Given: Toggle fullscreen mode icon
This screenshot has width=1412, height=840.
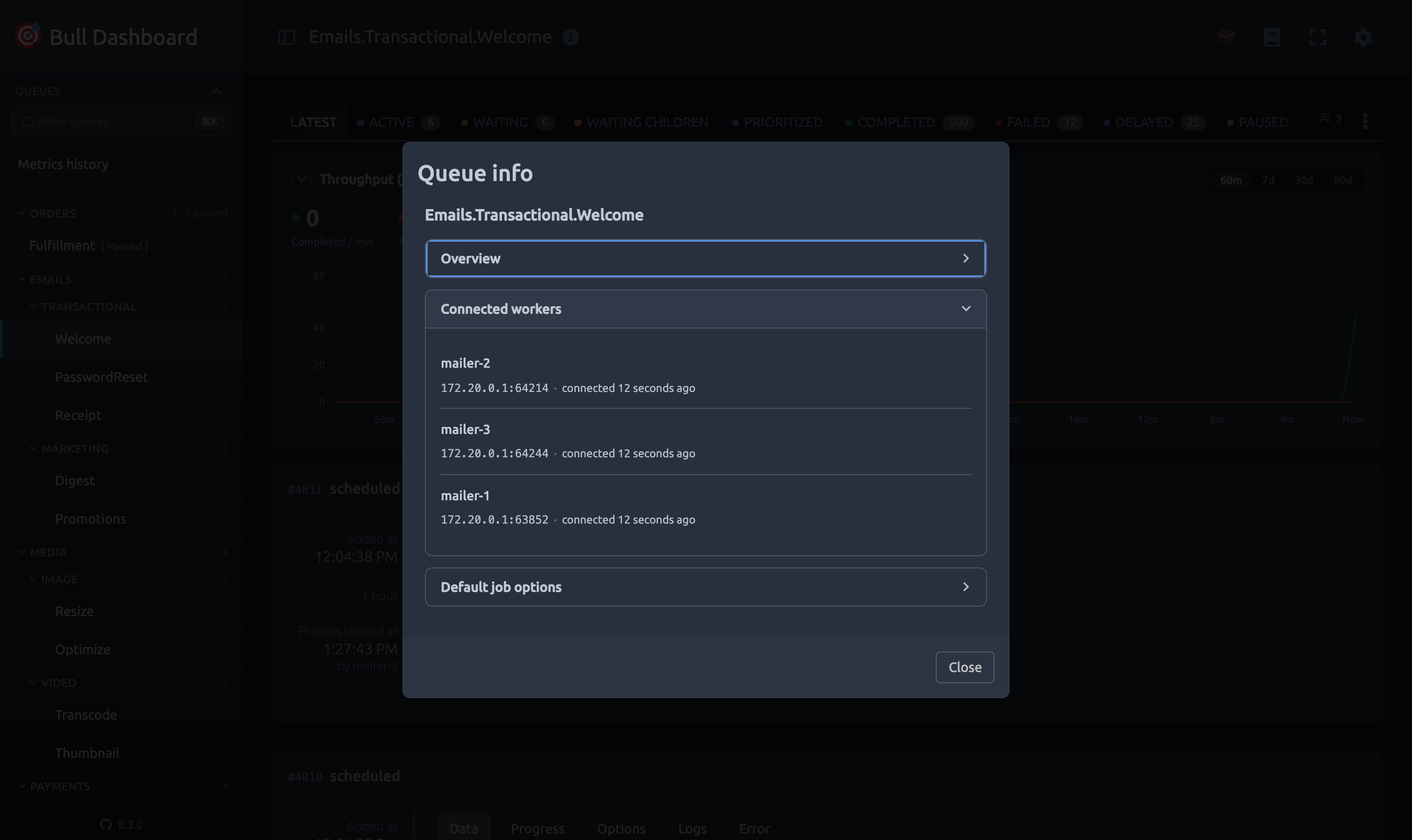Looking at the screenshot, I should (x=1317, y=37).
